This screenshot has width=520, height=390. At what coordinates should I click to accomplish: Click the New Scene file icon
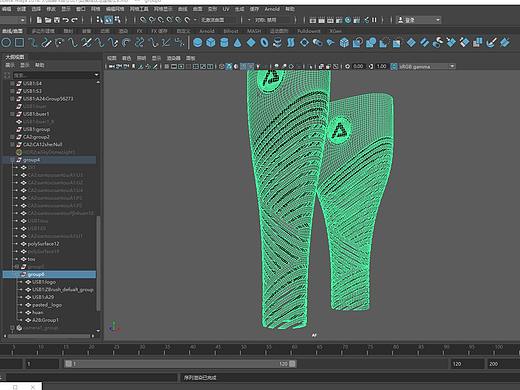pyautogui.click(x=39, y=20)
